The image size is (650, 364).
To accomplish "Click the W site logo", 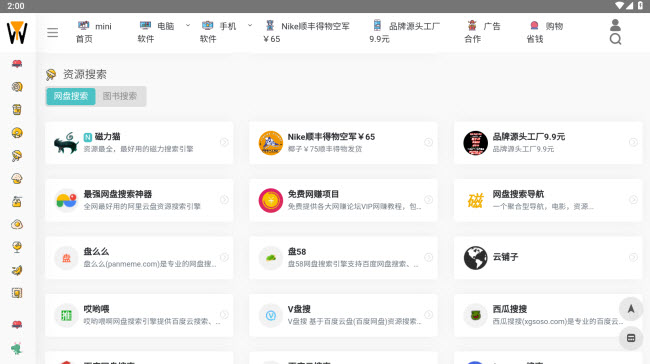I will [17, 32].
